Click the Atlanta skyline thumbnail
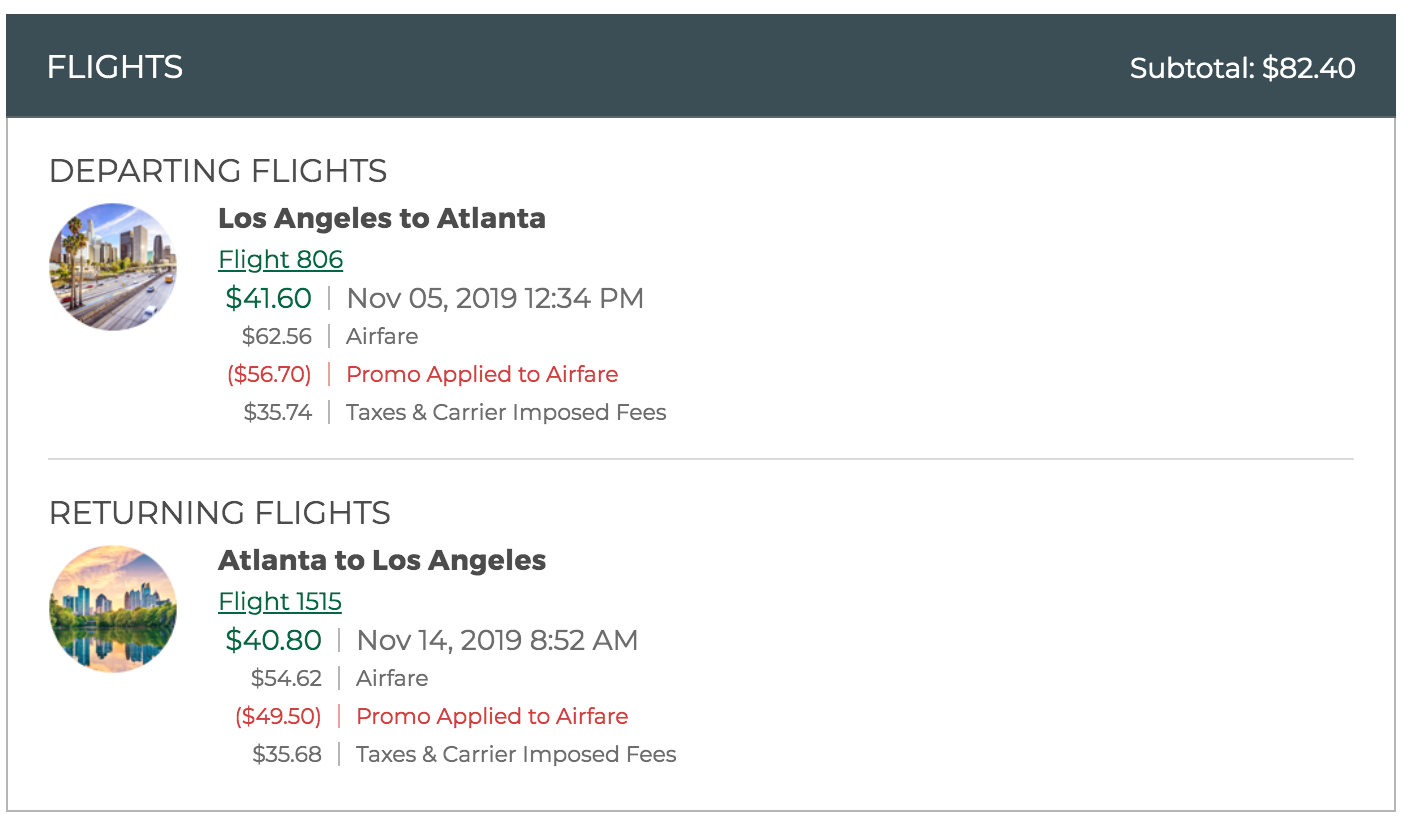1408x820 pixels. point(113,609)
